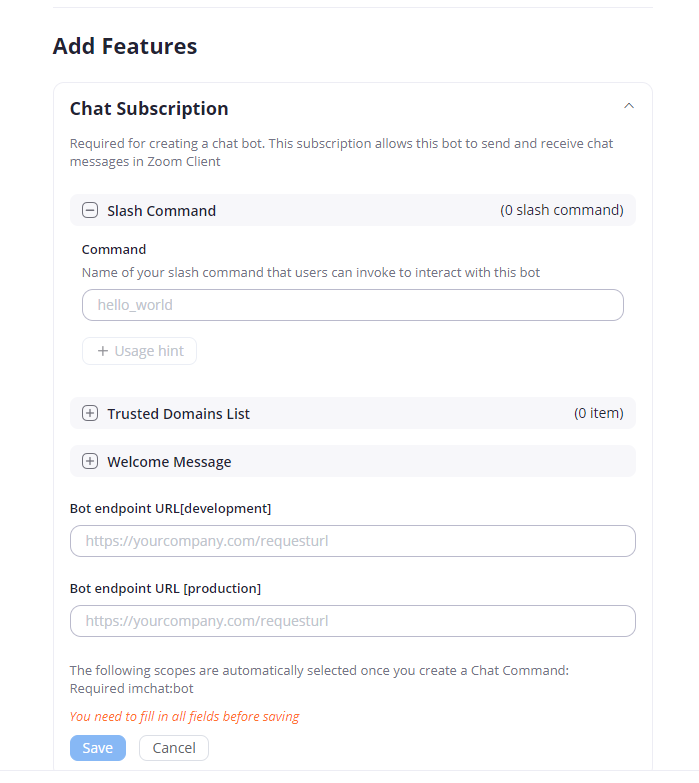Click the plus icon beside Welcome Message
This screenshot has width=699, height=783.
click(x=90, y=461)
